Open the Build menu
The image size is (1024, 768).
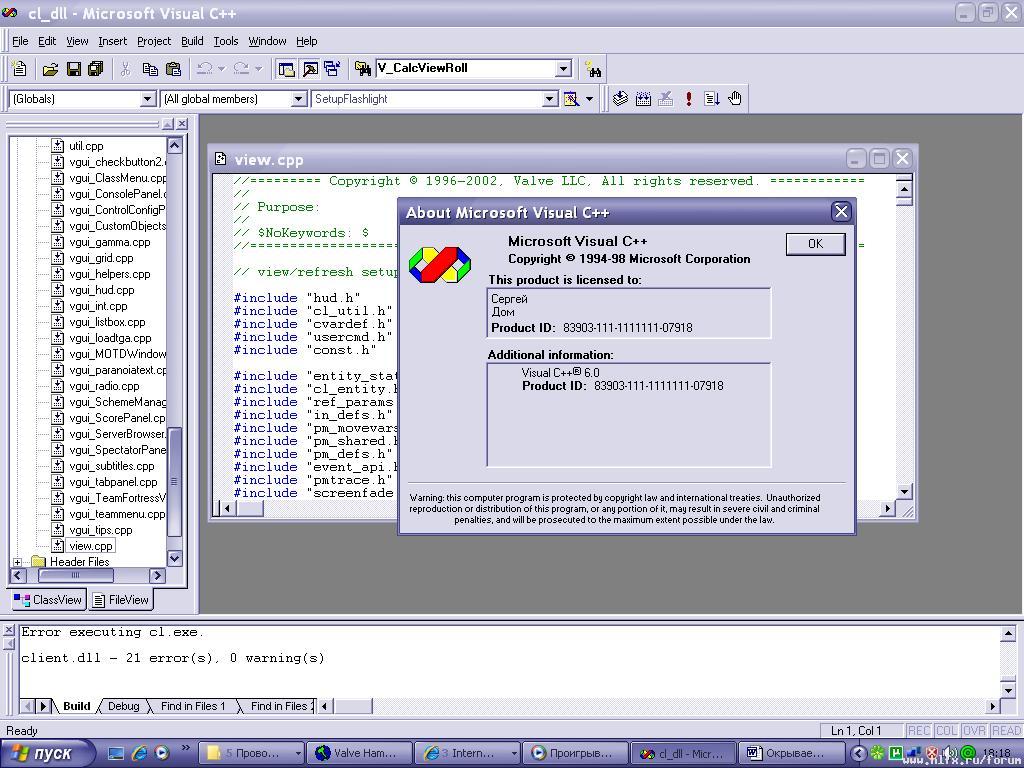pyautogui.click(x=192, y=41)
